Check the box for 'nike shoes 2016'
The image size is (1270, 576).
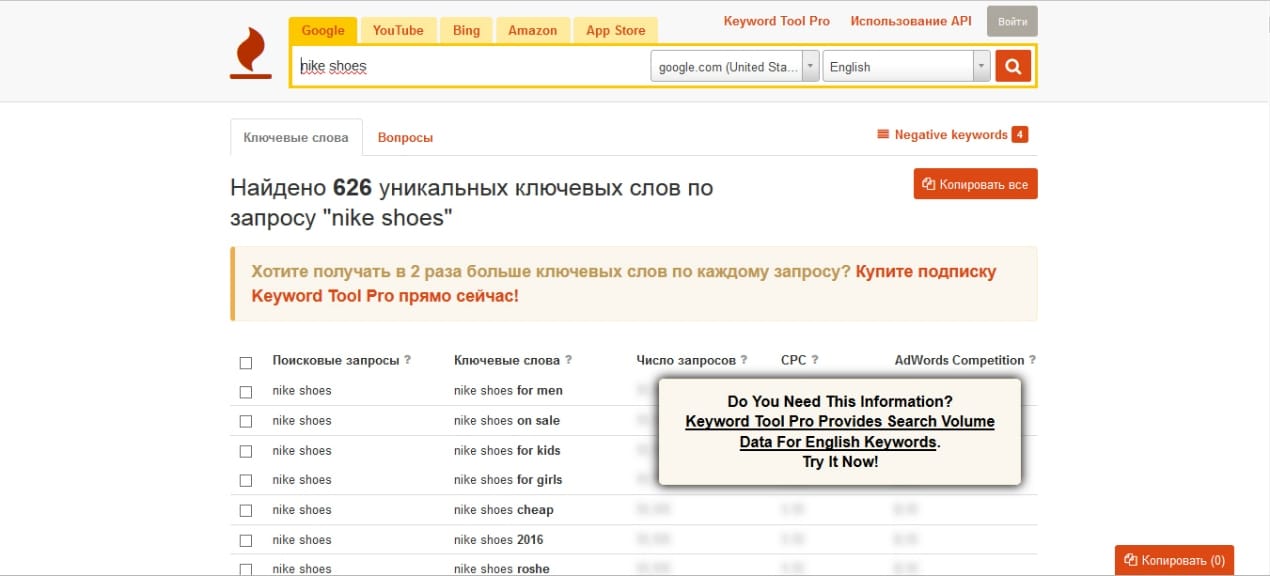point(246,541)
